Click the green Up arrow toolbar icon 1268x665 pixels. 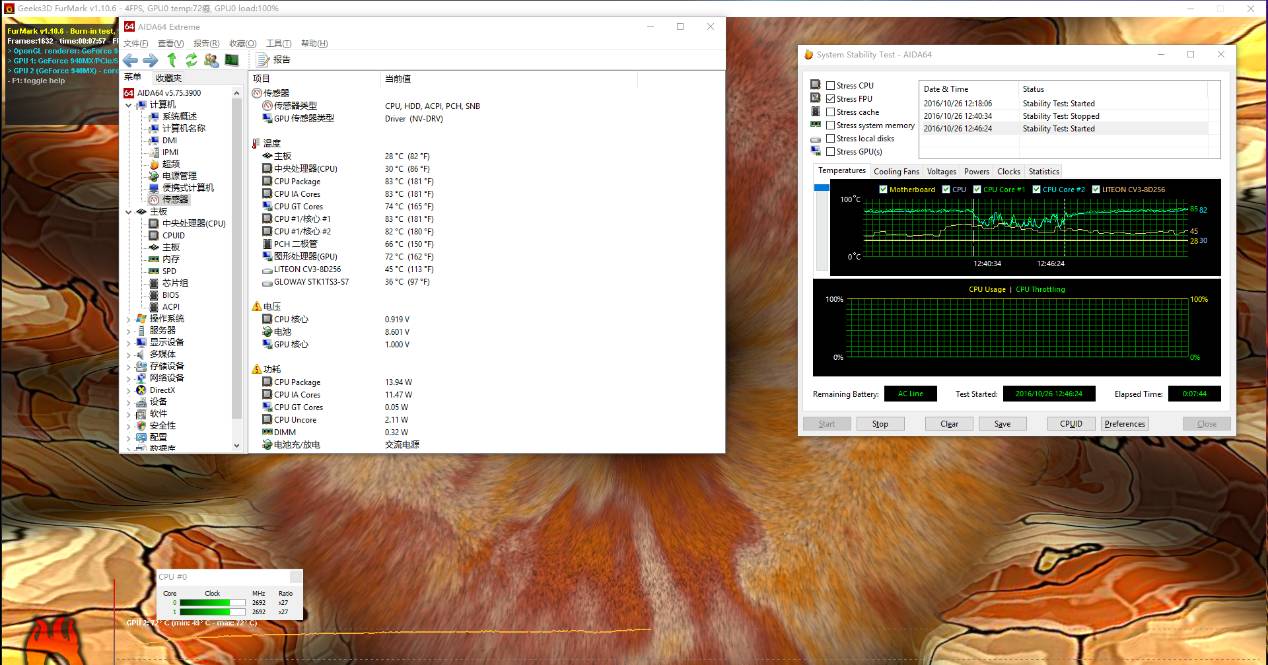point(171,60)
